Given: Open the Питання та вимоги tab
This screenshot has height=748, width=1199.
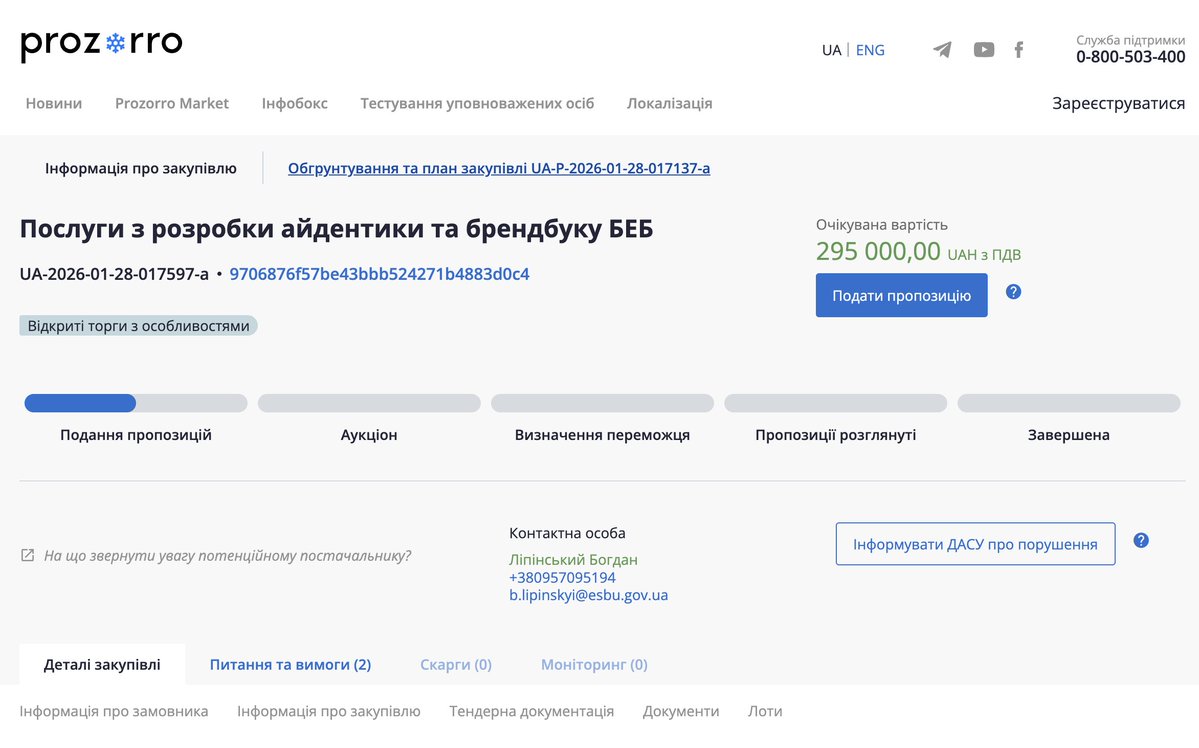Looking at the screenshot, I should coord(290,664).
